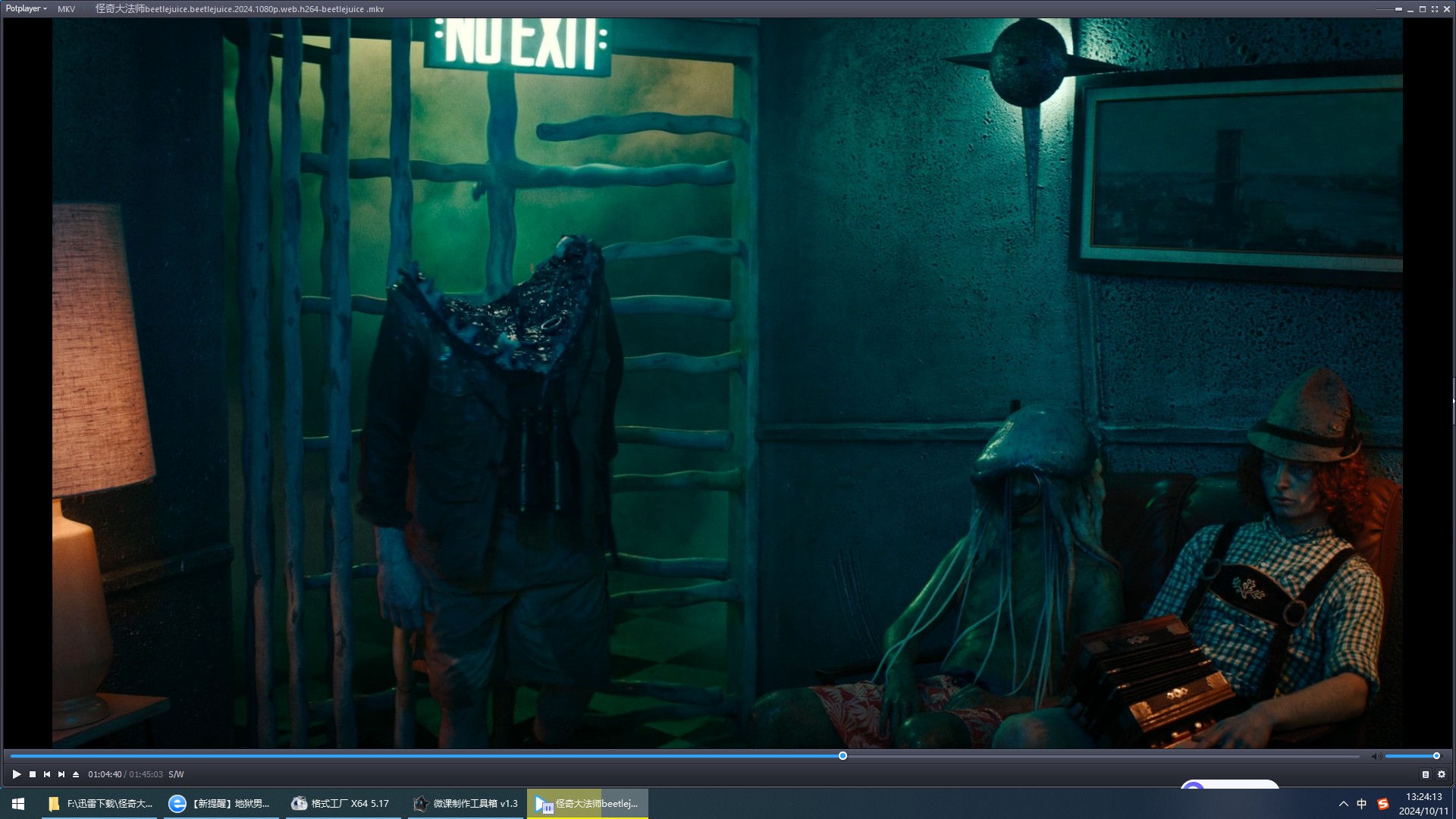Toggle fullscreen mode in the title bar

pyautogui.click(x=1435, y=9)
